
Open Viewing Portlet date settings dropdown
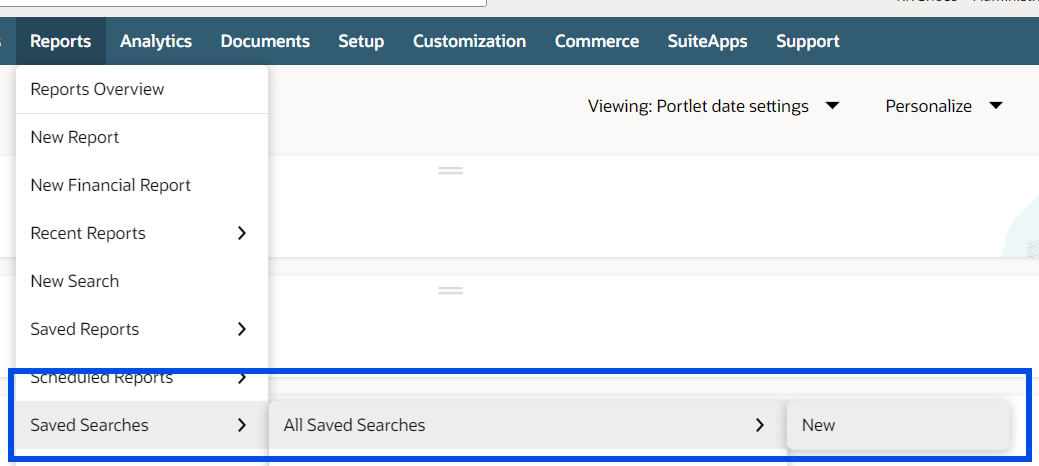[713, 106]
